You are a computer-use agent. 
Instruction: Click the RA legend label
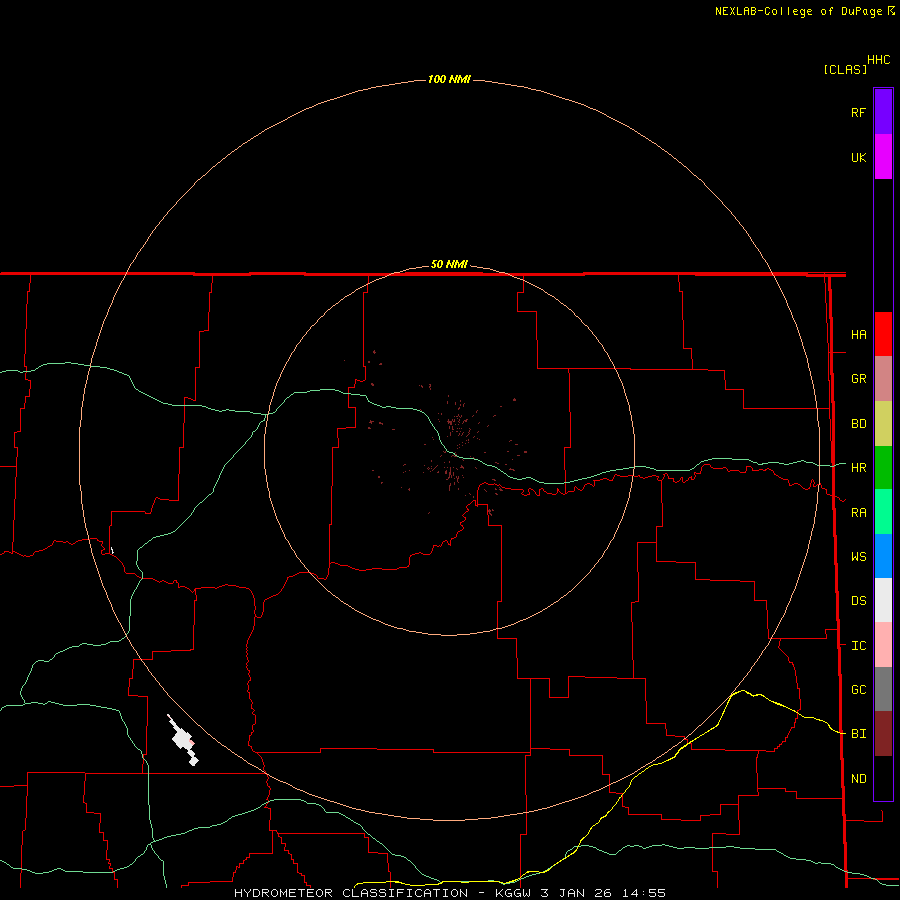click(x=858, y=513)
